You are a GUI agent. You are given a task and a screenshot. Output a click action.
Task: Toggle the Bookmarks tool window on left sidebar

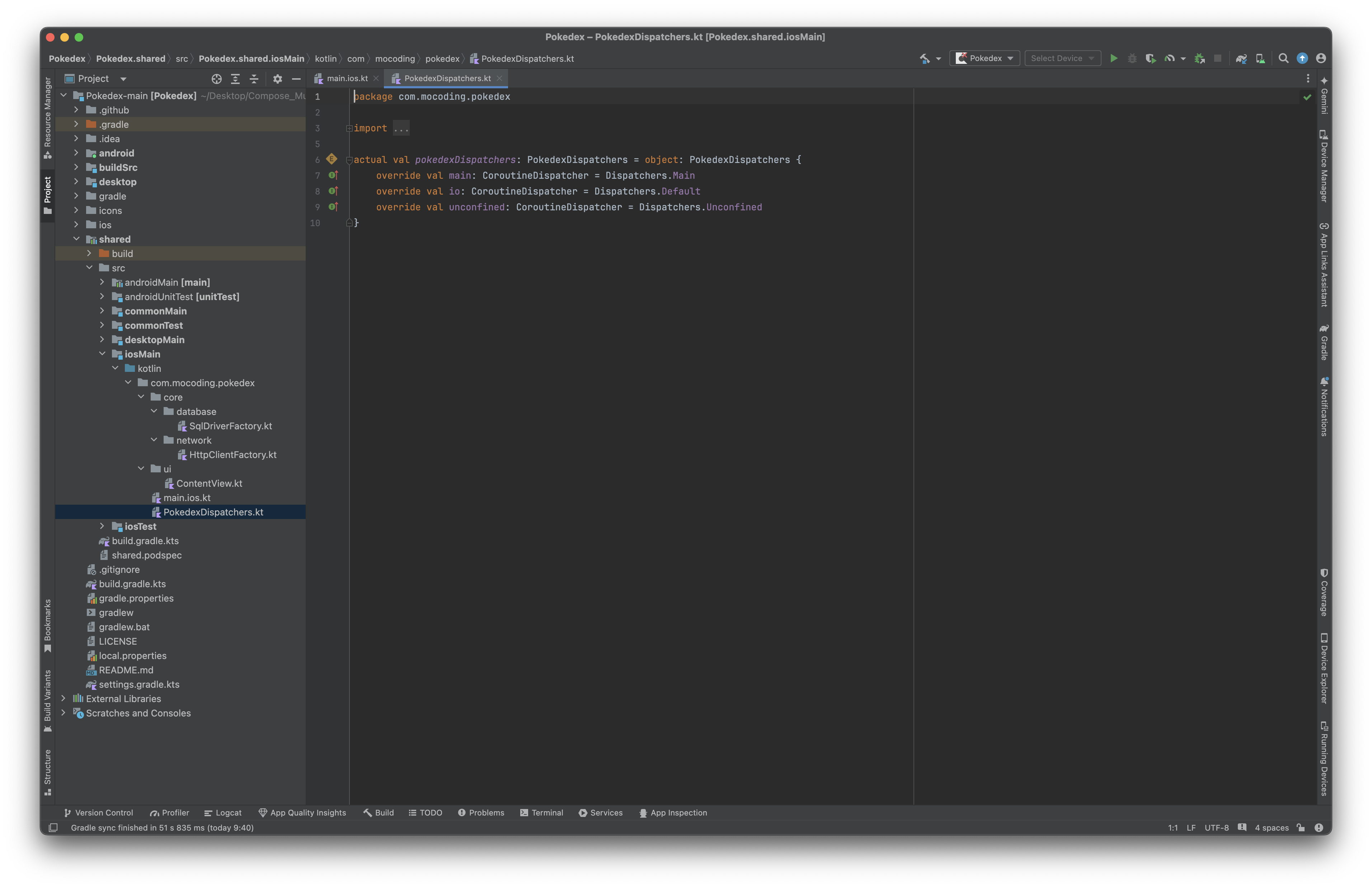(48, 626)
